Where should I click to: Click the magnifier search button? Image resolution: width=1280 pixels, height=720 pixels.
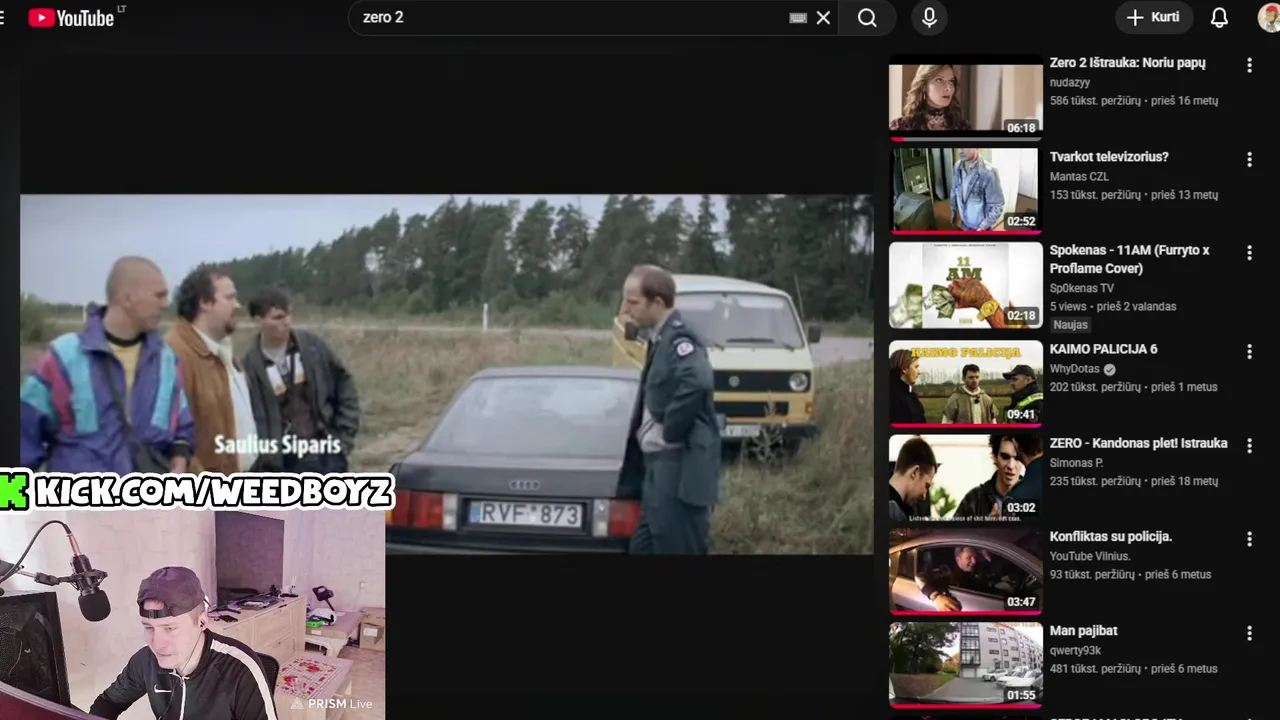pyautogui.click(x=867, y=17)
